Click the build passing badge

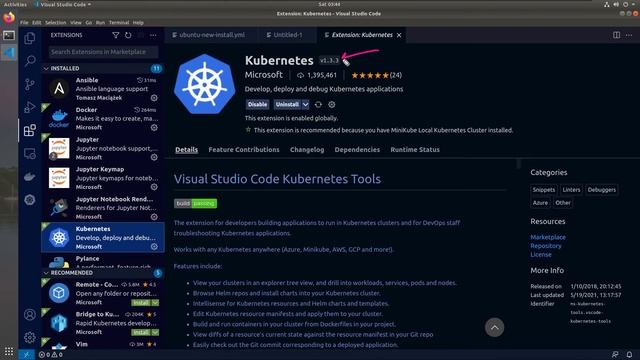(196, 203)
